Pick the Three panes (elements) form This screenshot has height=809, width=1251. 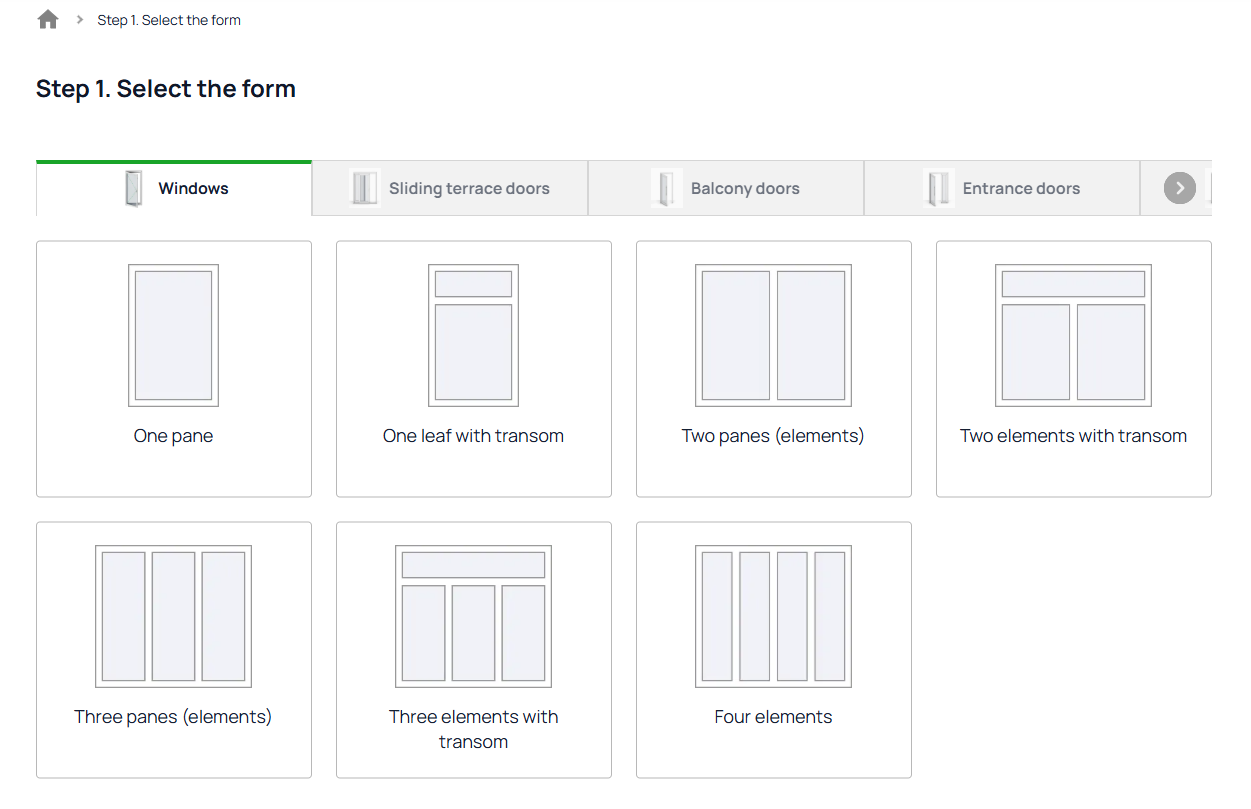[173, 616]
